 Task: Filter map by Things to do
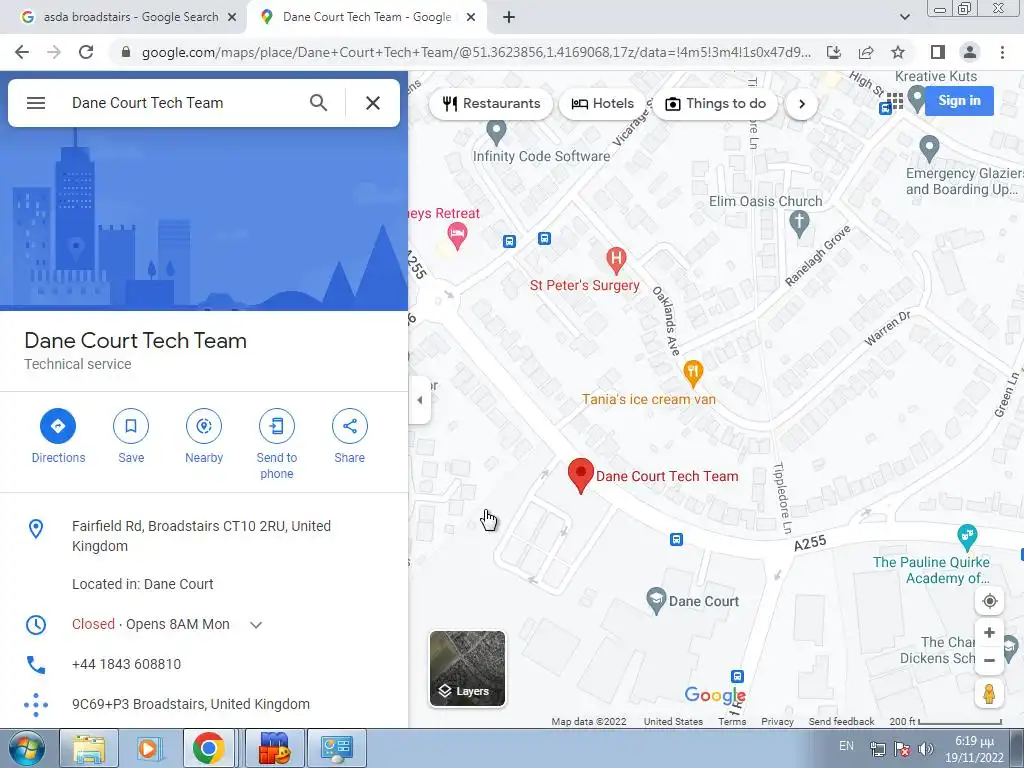pos(715,103)
